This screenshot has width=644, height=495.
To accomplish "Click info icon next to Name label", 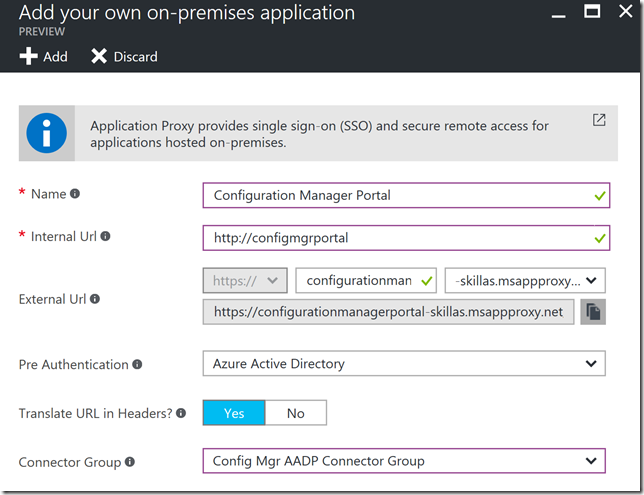I will [x=75, y=194].
